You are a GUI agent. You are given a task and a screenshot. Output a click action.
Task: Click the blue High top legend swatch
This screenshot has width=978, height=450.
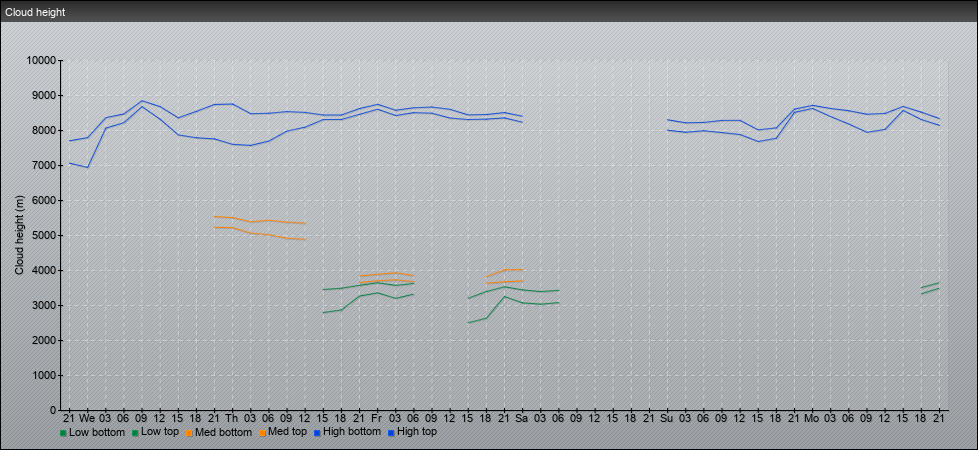point(391,433)
